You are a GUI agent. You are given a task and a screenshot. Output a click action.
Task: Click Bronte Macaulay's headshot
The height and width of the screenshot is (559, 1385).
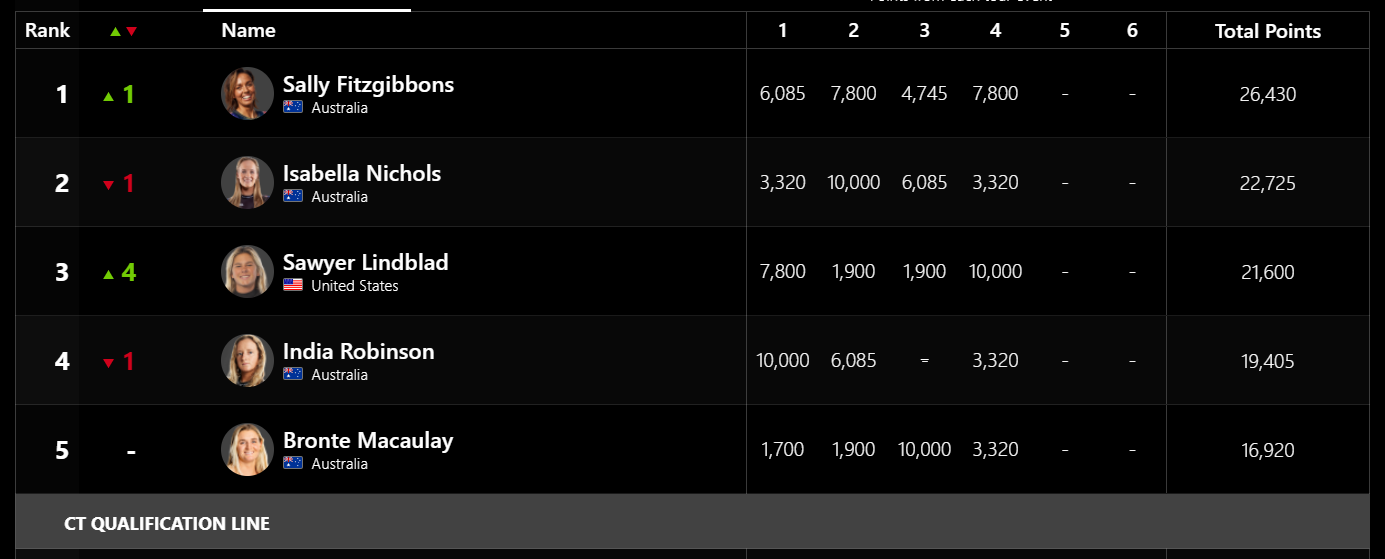247,449
